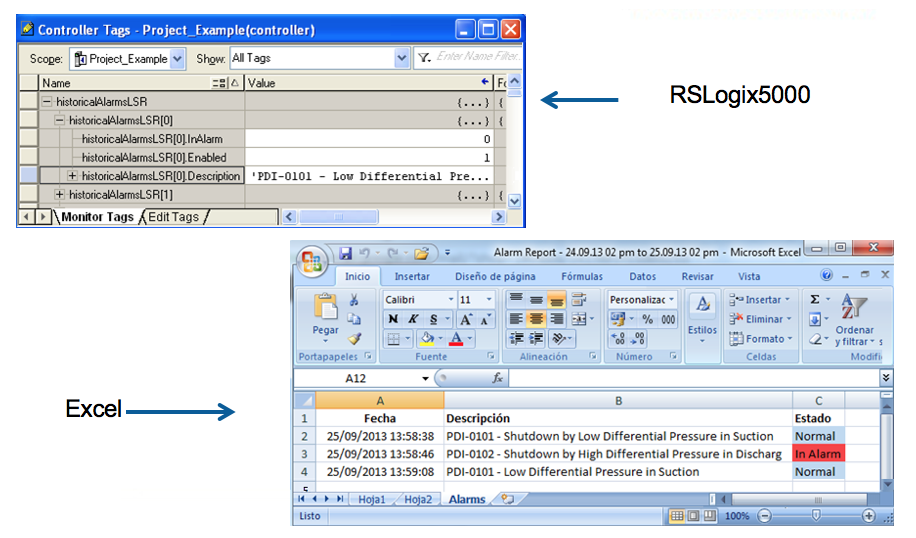Undo last action in Excel
The width and height of the screenshot is (916, 538).
point(365,253)
